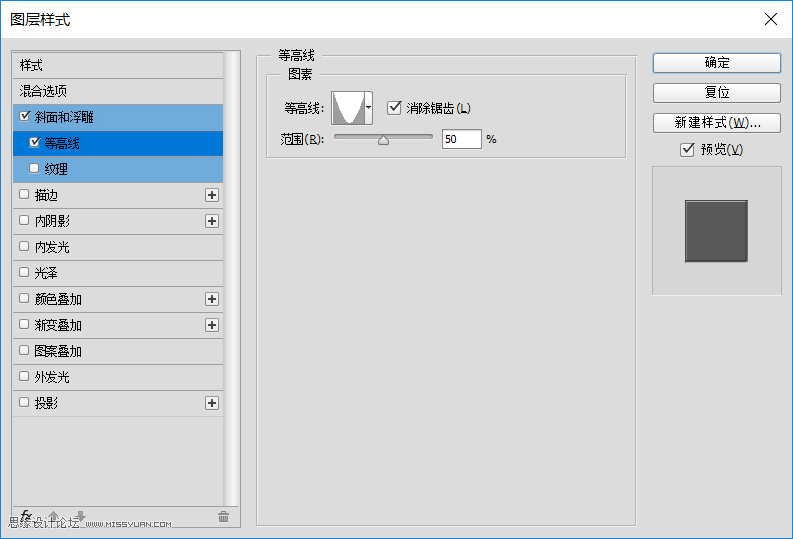Click the 确定 OK button
This screenshot has width=793, height=539.
point(716,62)
